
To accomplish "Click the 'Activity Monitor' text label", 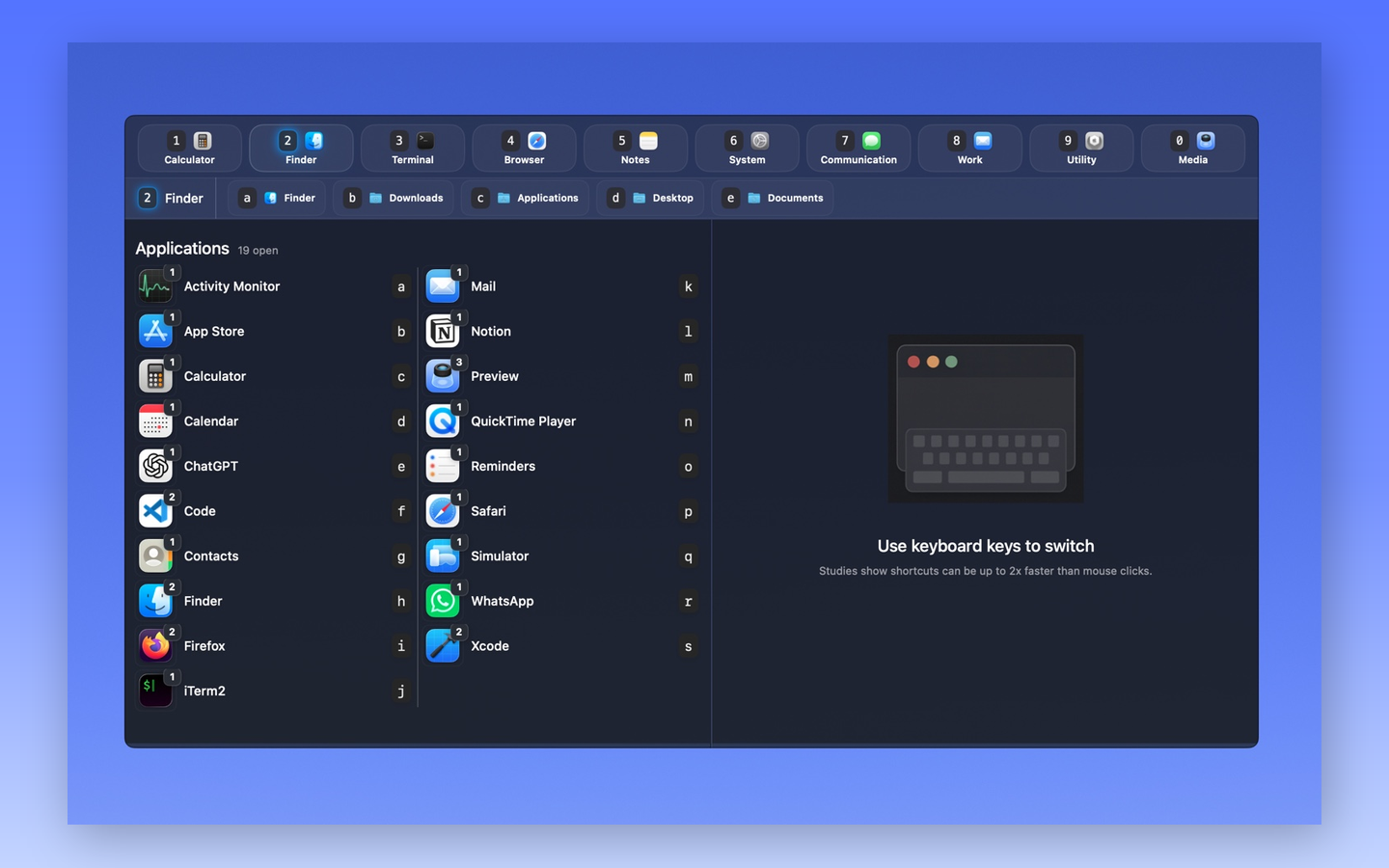I will [x=231, y=286].
